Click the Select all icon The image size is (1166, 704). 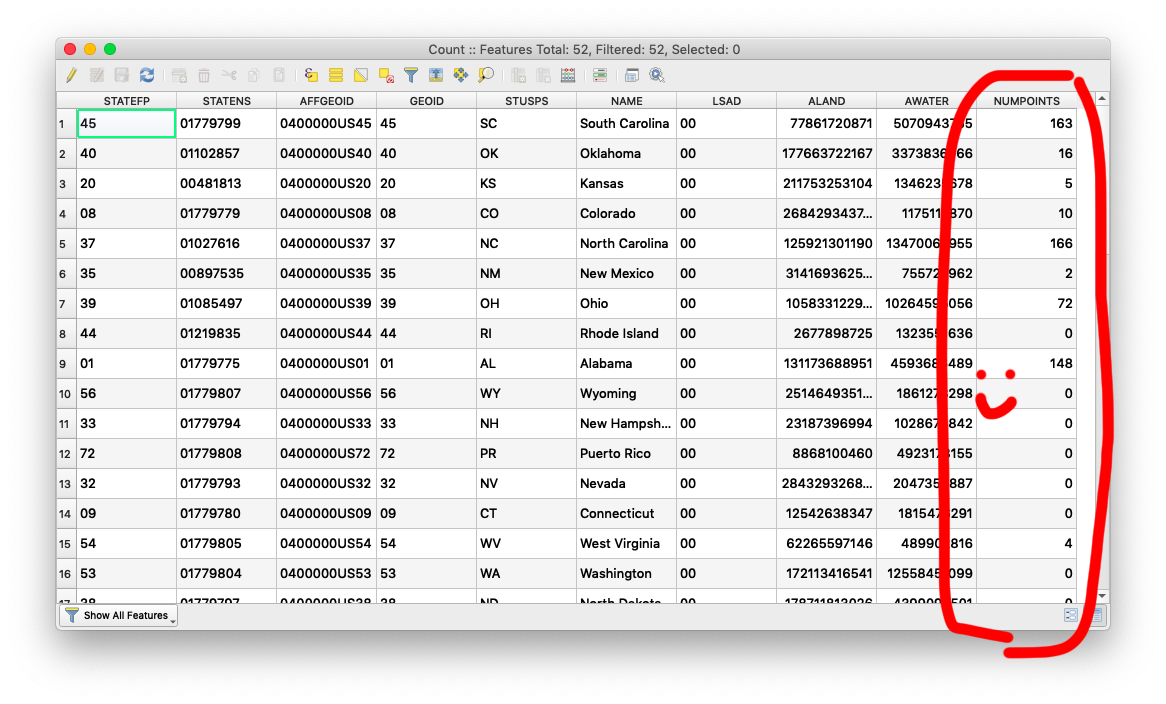pyautogui.click(x=336, y=75)
